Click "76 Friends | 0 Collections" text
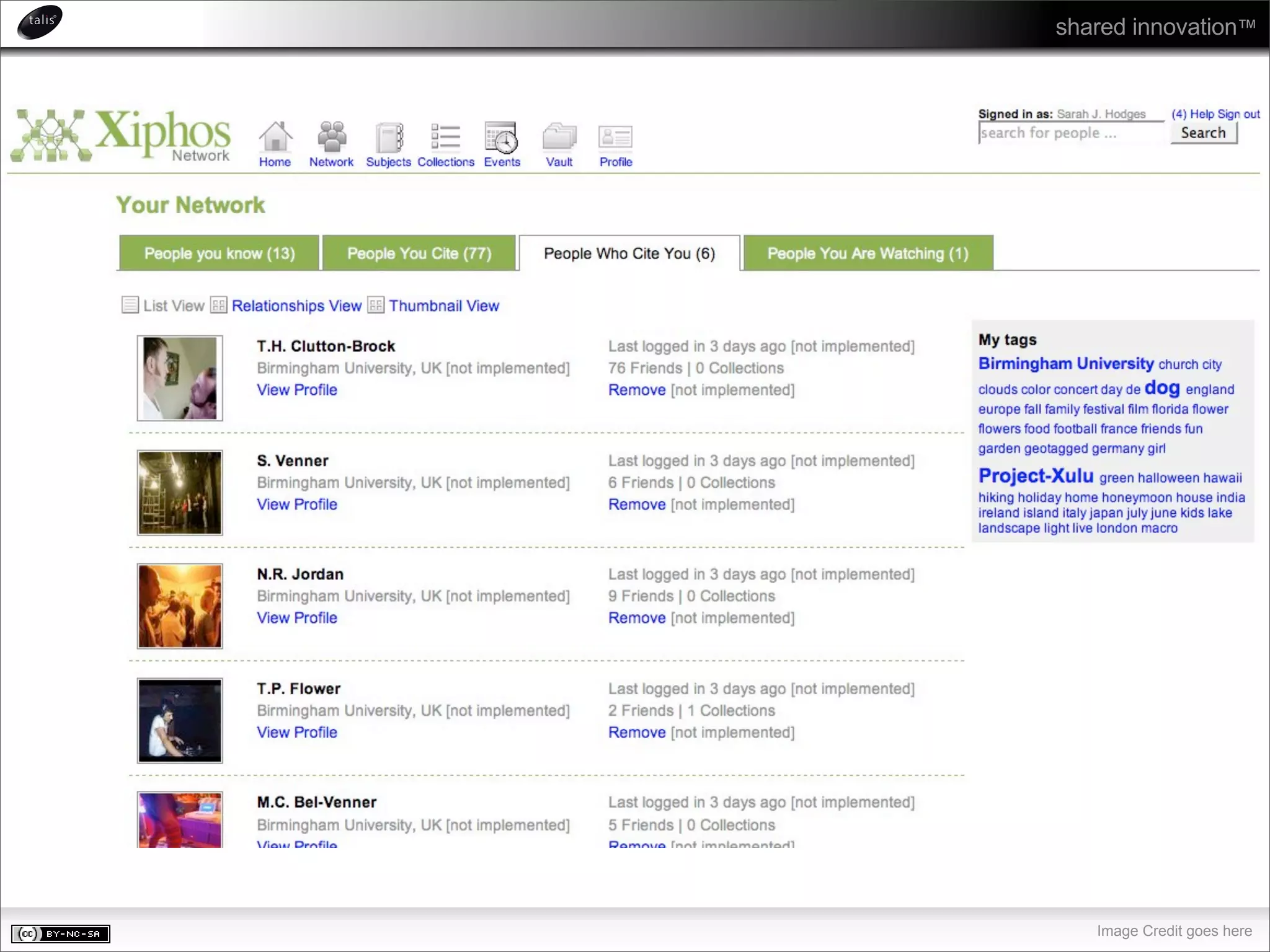 click(x=696, y=368)
